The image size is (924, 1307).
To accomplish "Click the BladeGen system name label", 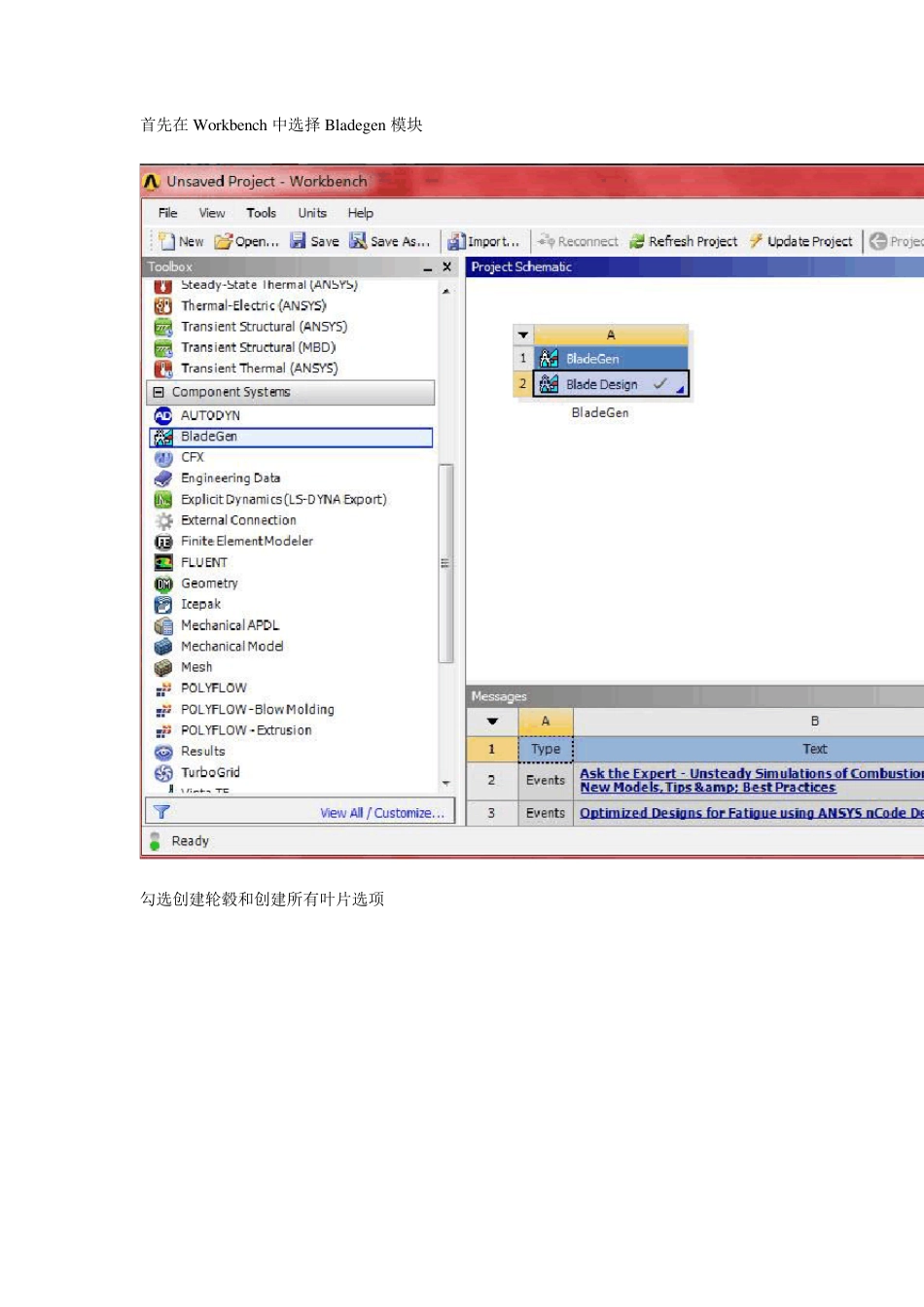I will point(600,413).
